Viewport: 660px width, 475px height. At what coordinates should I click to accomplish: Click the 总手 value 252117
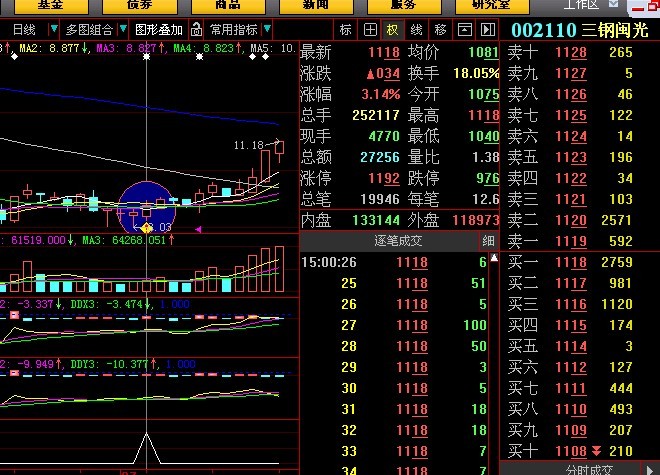(x=376, y=115)
